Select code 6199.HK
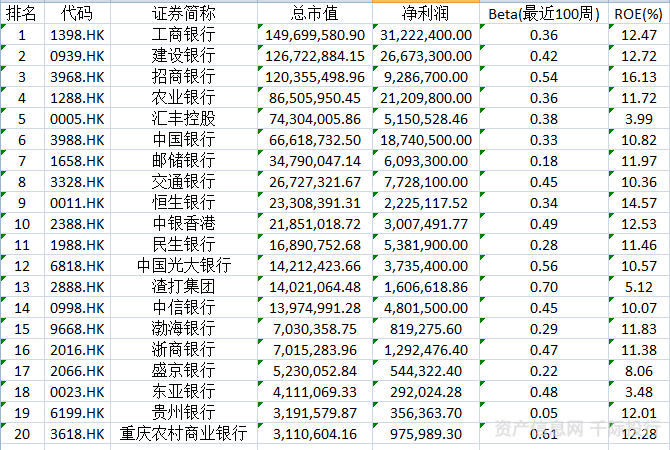 click(77, 412)
